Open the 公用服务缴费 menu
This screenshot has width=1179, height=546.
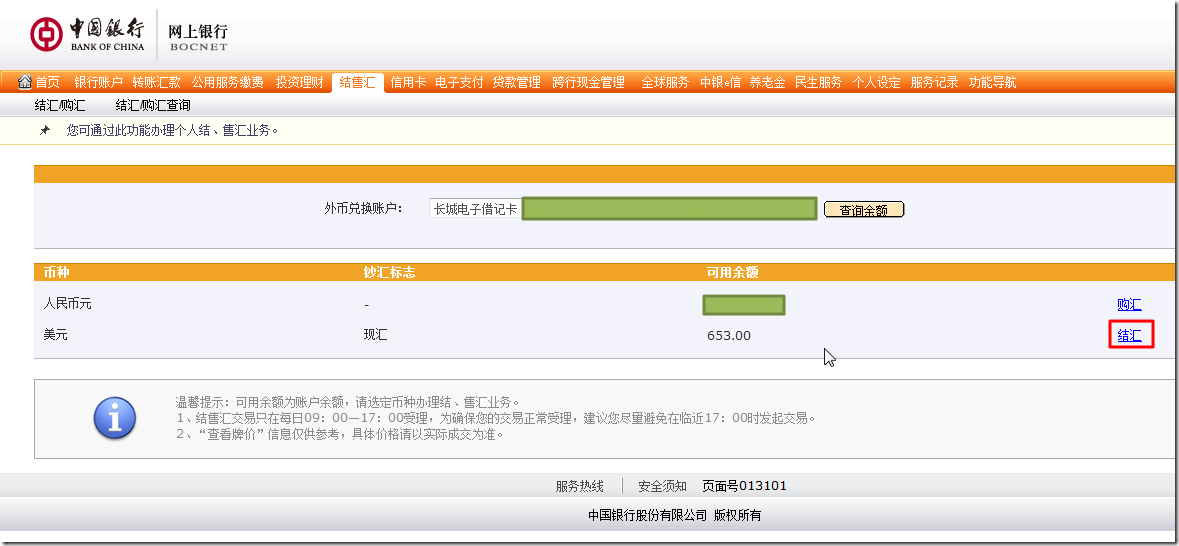click(x=228, y=83)
